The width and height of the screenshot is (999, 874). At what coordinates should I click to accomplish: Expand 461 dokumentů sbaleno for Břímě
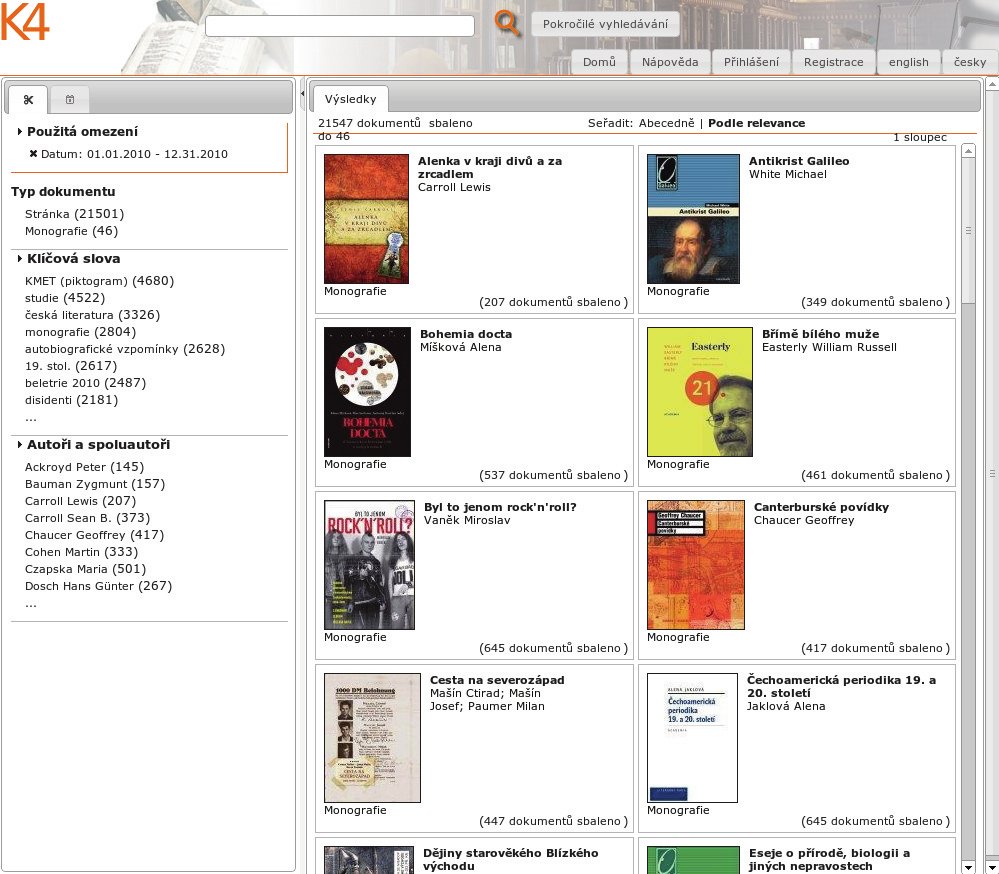[x=875, y=475]
